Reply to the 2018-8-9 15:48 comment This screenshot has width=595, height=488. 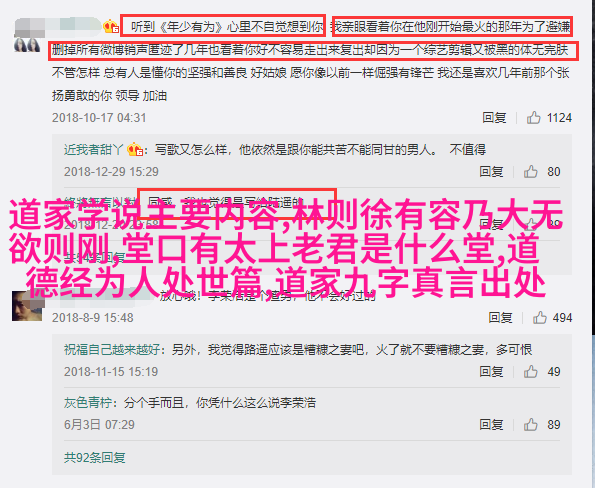click(500, 317)
